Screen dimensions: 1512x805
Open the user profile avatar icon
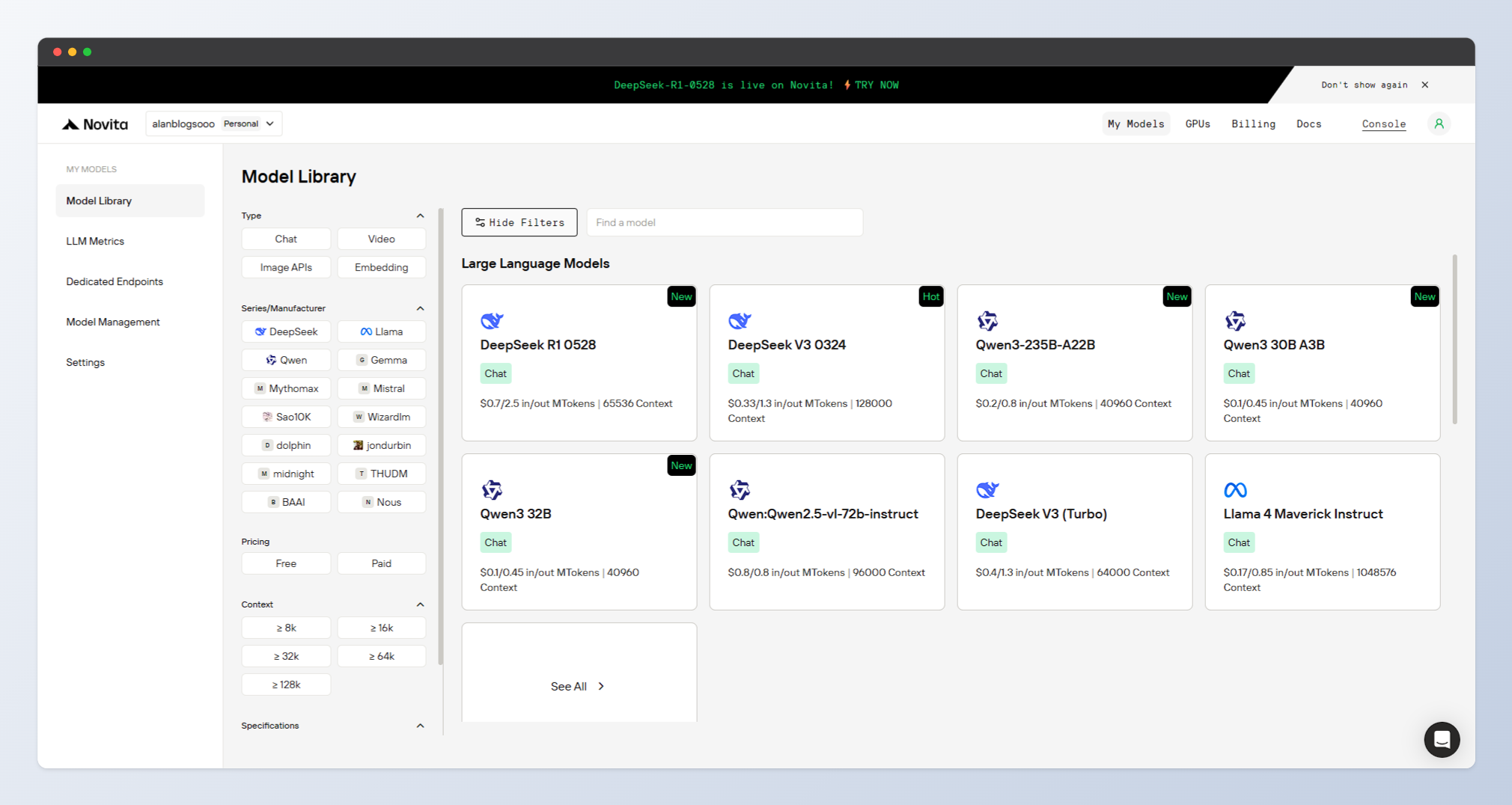1439,124
